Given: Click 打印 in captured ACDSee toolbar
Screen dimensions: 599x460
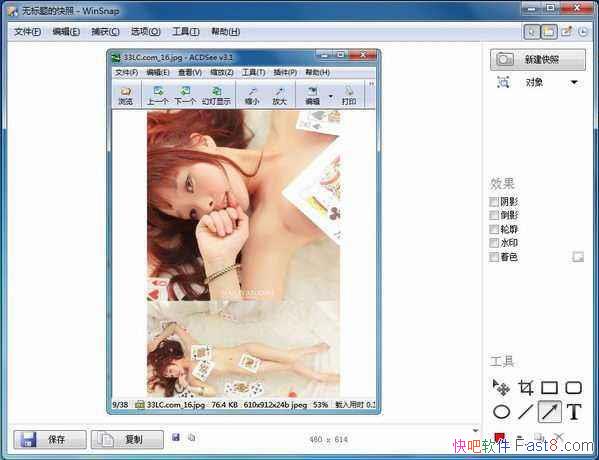Looking at the screenshot, I should [x=349, y=96].
